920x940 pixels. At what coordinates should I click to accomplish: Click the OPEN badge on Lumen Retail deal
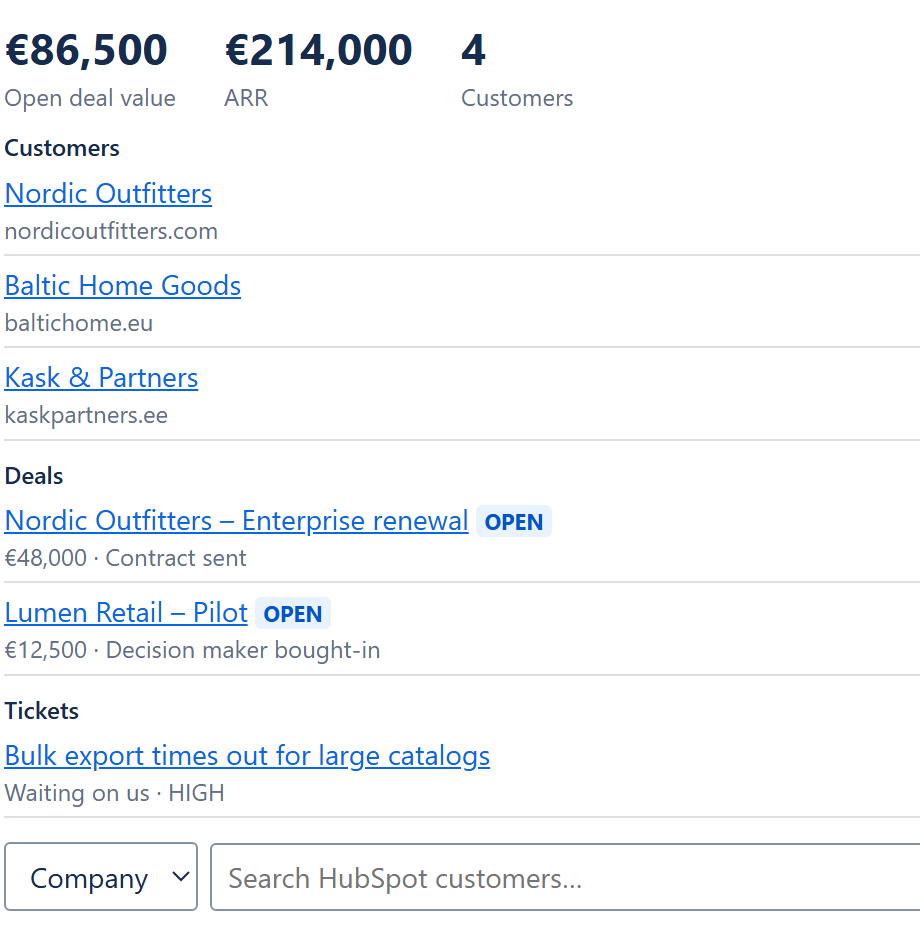[x=292, y=613]
